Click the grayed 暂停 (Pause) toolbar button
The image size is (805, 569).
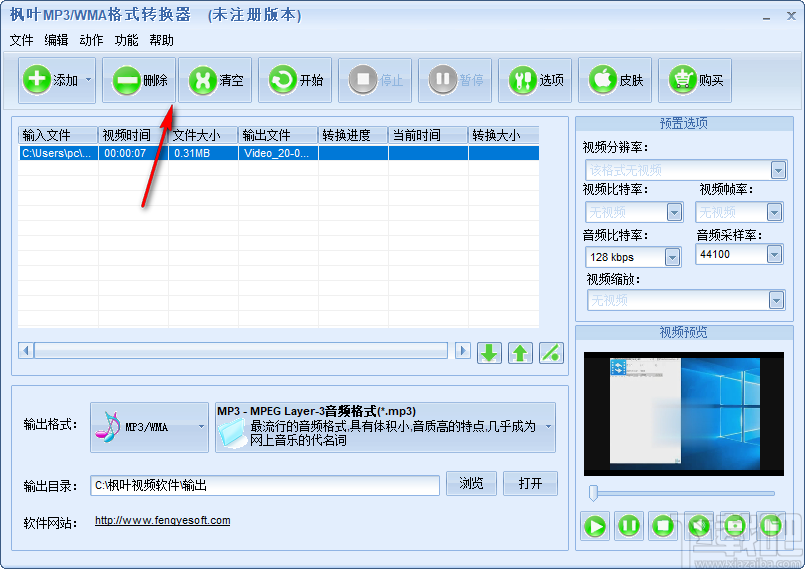(x=455, y=80)
